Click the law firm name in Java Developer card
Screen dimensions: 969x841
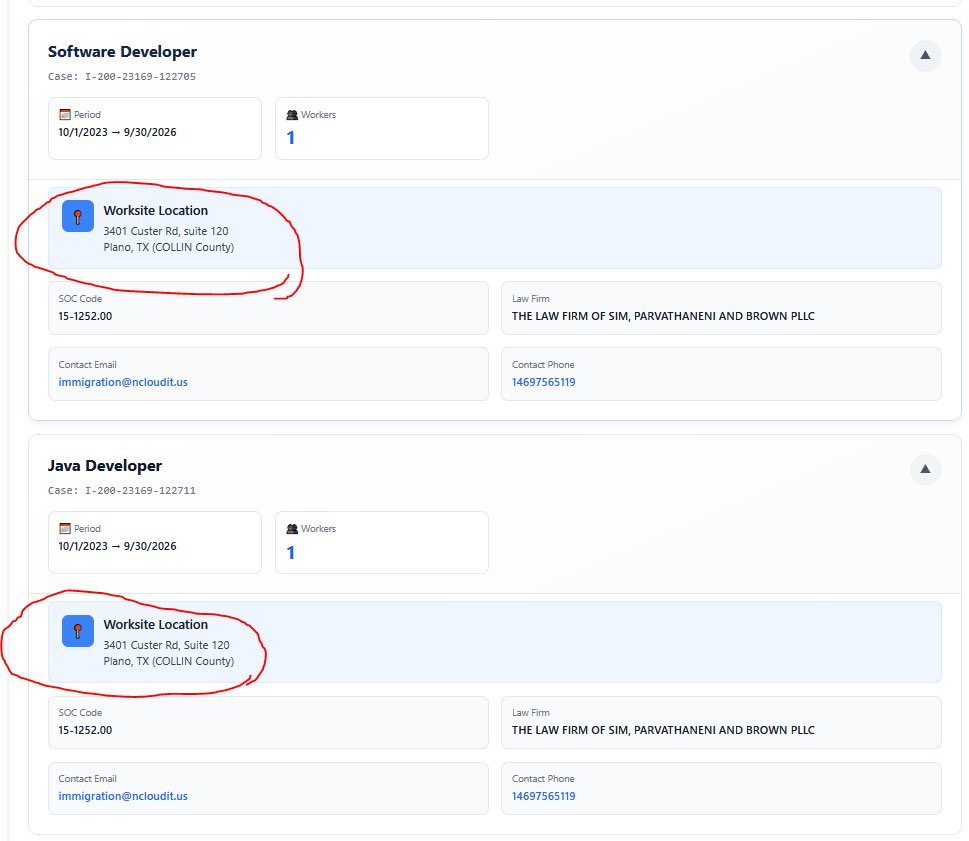coord(663,730)
